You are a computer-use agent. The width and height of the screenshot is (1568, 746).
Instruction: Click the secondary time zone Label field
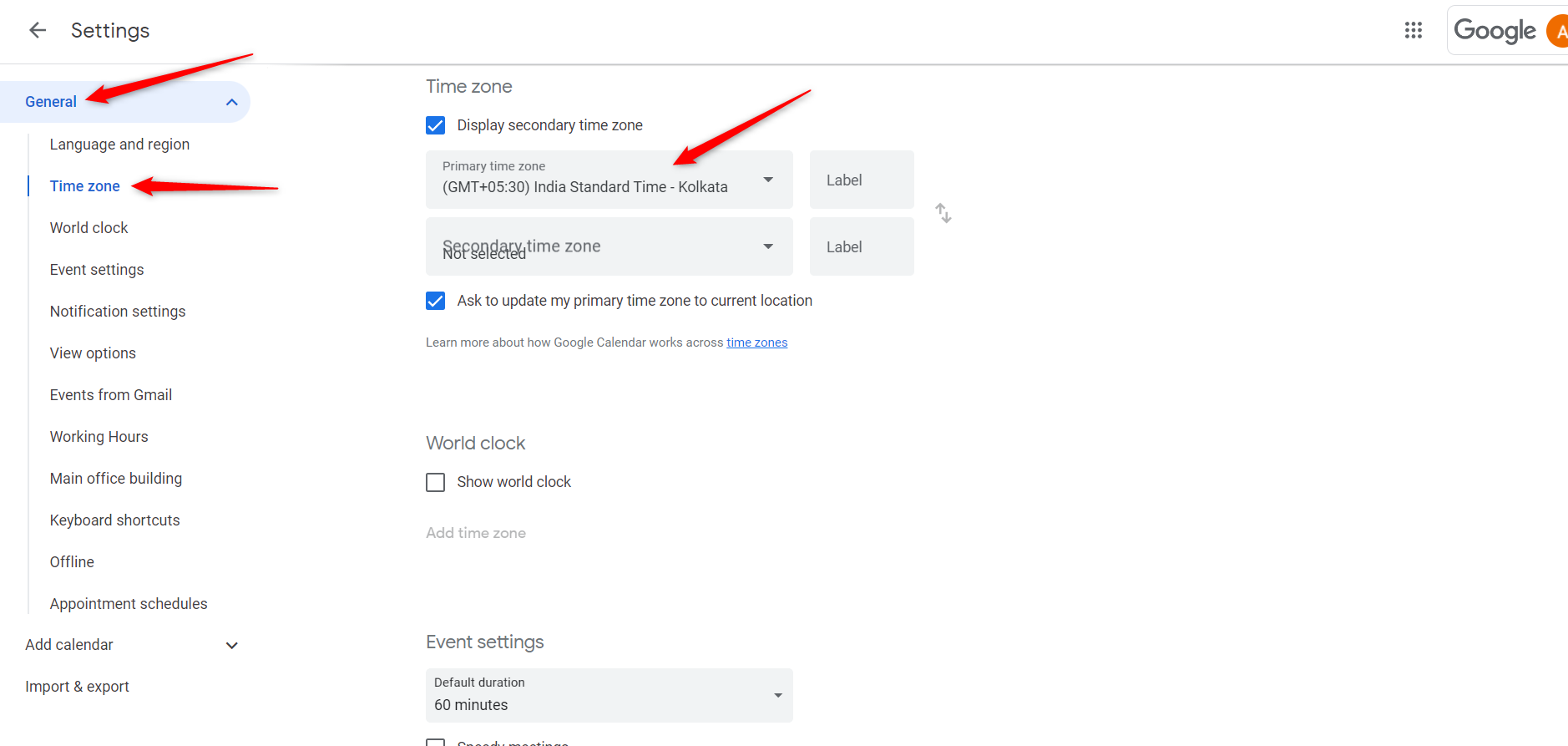pyautogui.click(x=861, y=246)
